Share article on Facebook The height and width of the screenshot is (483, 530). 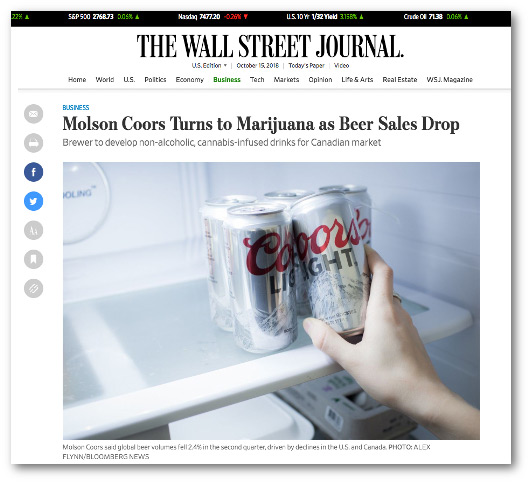pos(33,172)
